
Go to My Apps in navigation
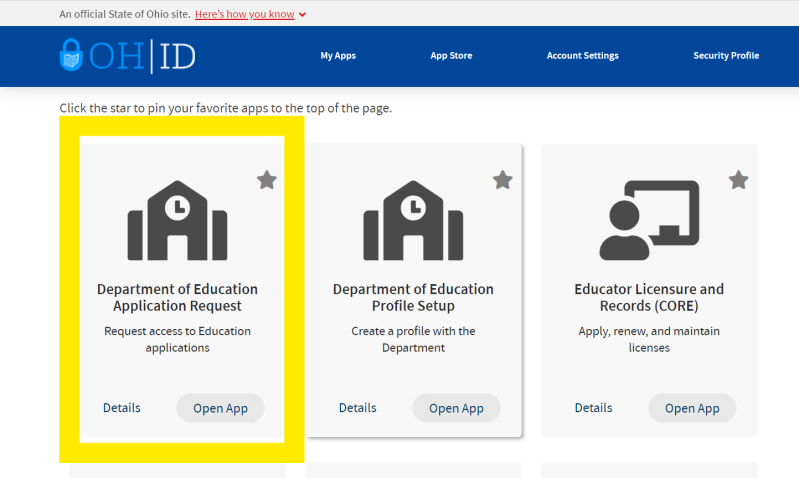(338, 56)
